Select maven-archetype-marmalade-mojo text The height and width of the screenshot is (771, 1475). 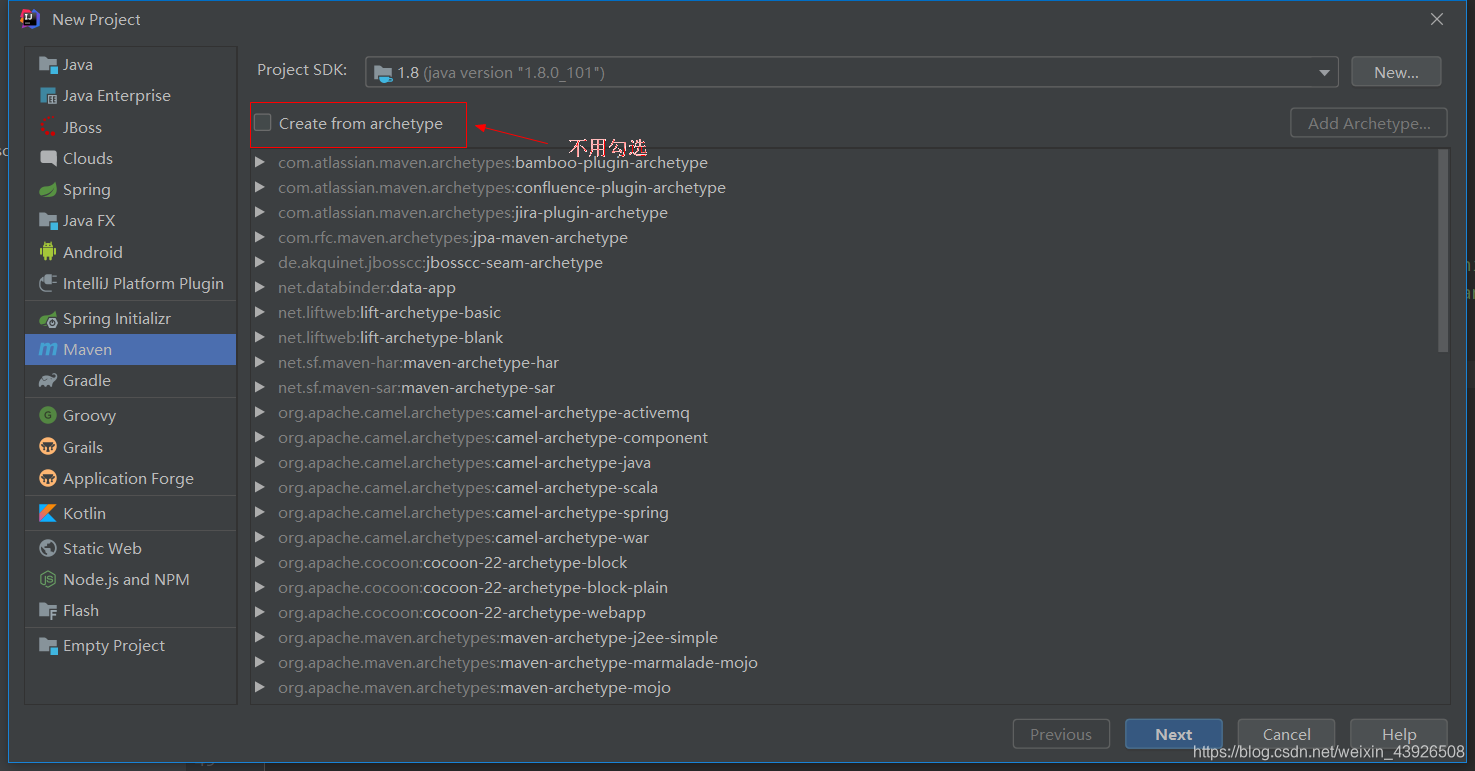(x=629, y=662)
